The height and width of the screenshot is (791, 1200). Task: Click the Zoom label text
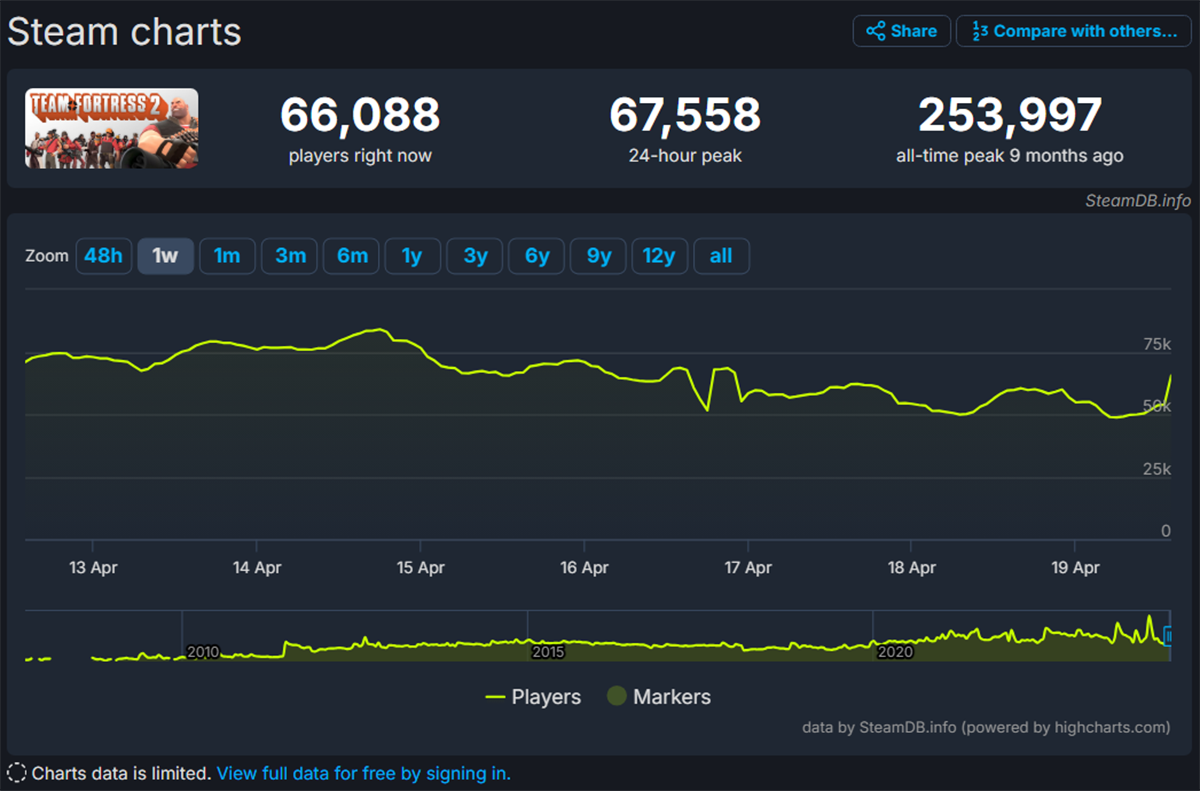pos(47,256)
